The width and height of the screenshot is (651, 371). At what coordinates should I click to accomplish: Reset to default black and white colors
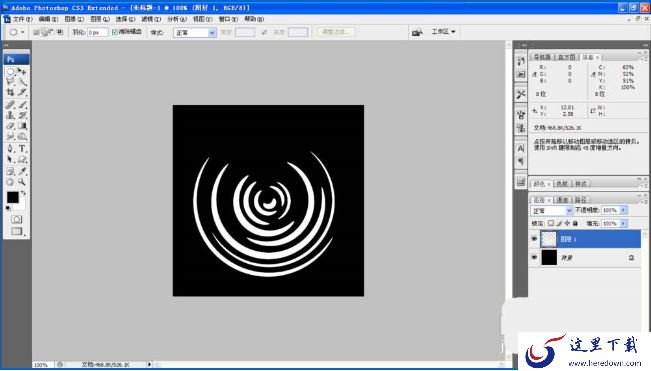[x=8, y=208]
